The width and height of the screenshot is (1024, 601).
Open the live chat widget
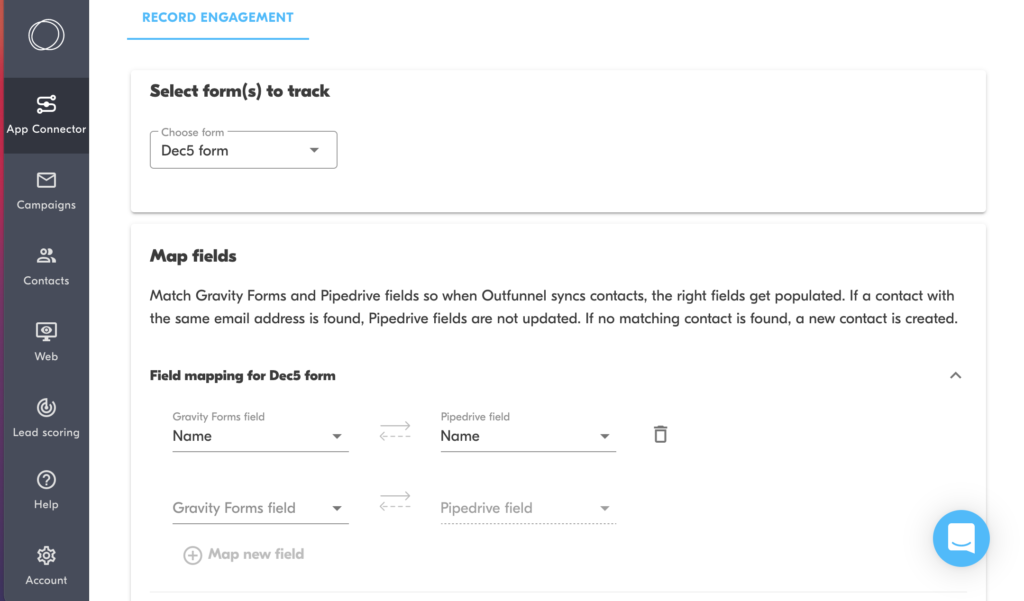pyautogui.click(x=961, y=538)
